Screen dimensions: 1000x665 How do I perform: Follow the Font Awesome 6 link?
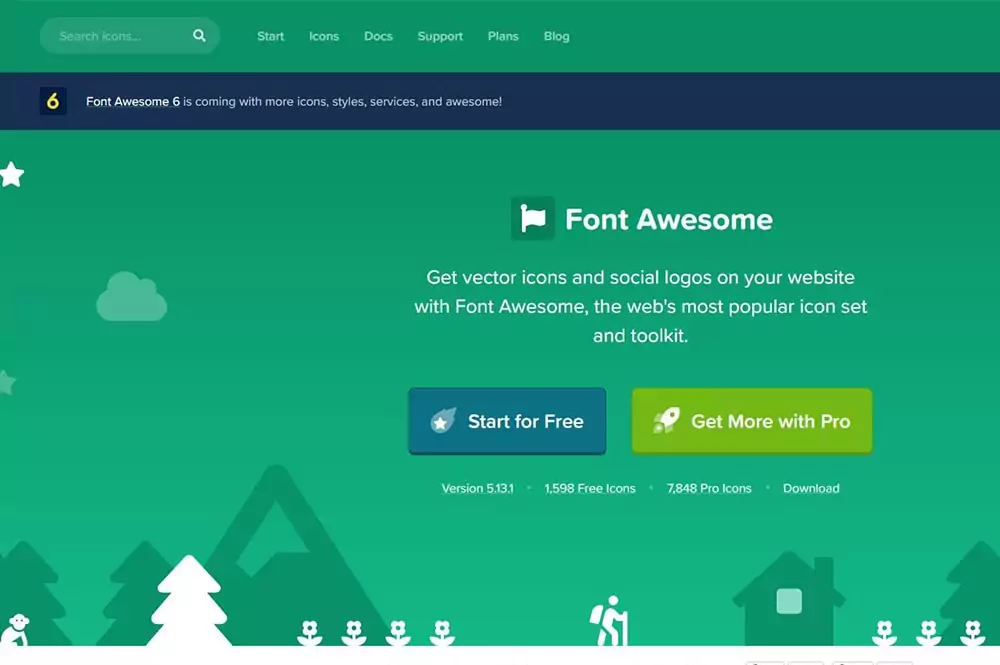[x=133, y=101]
